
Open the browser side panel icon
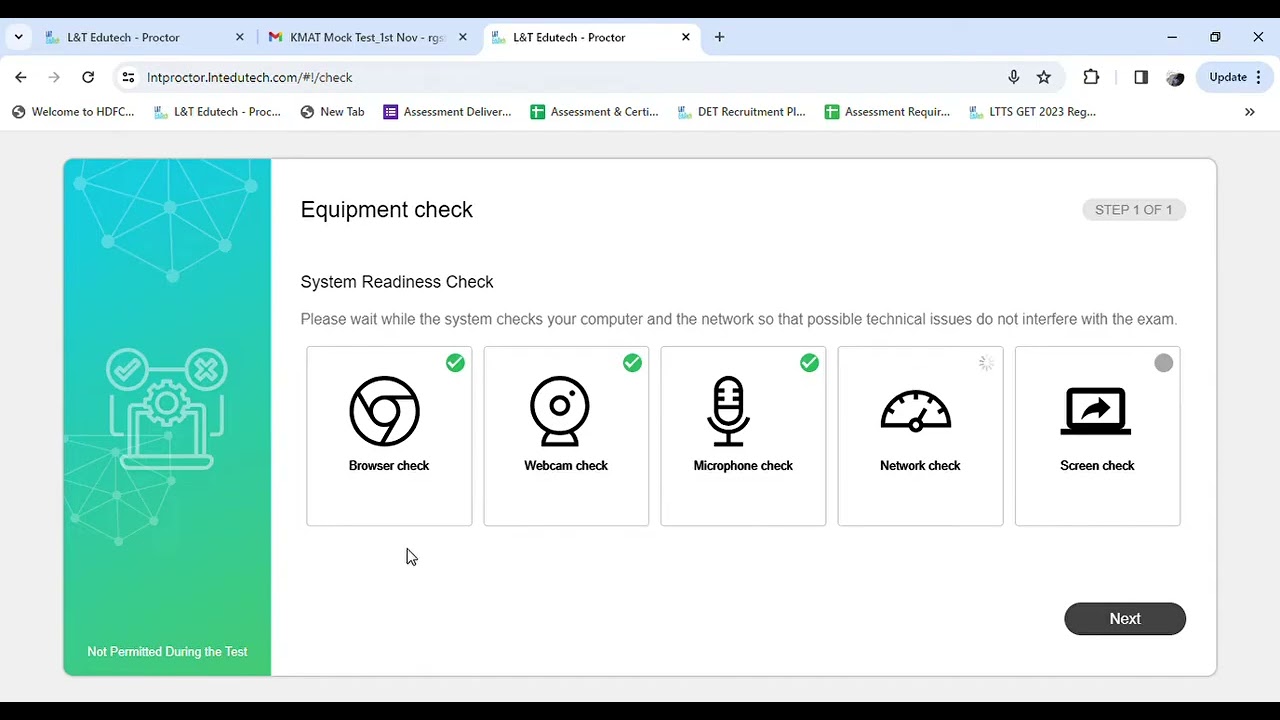(x=1141, y=77)
